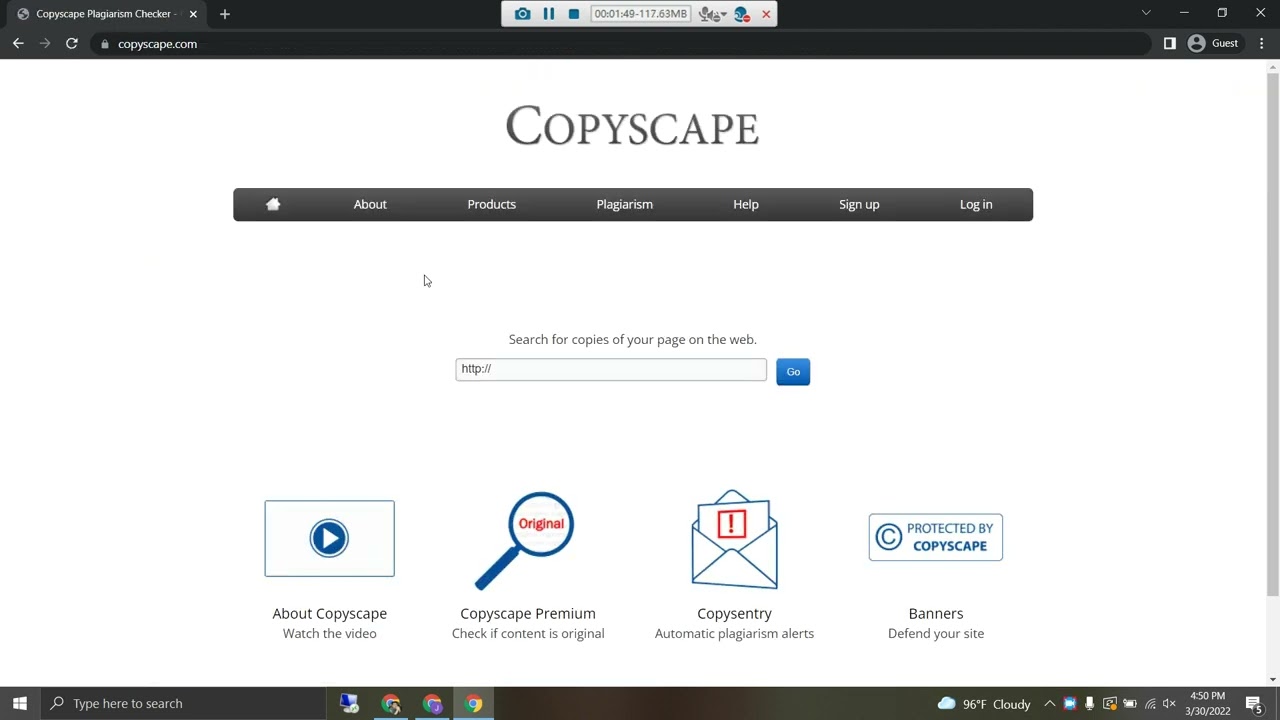Viewport: 1280px width, 720px height.
Task: Click the Copysentry envelope icon
Action: coord(734,539)
